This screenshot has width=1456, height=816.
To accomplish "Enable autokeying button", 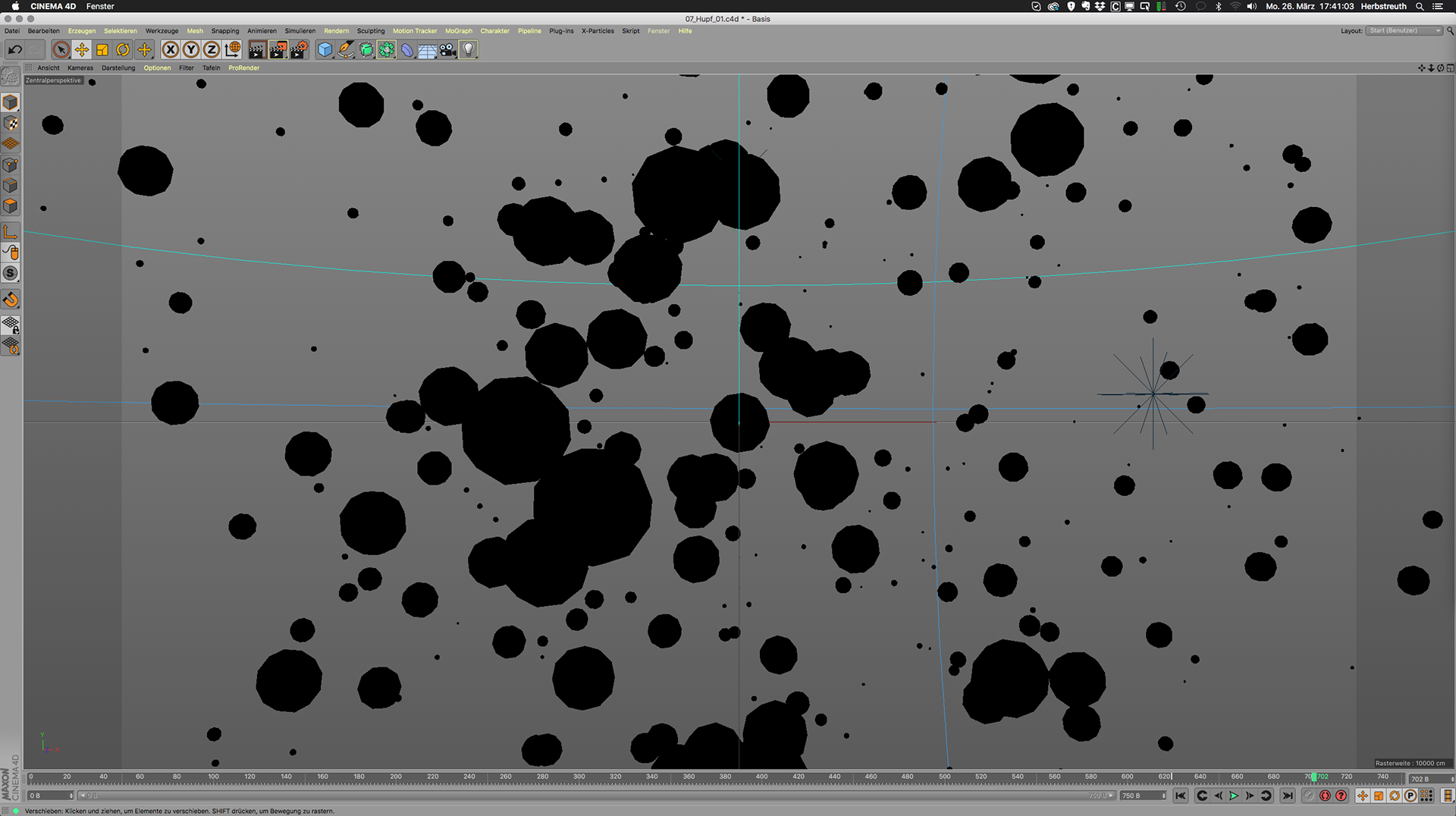I will pos(1325,796).
